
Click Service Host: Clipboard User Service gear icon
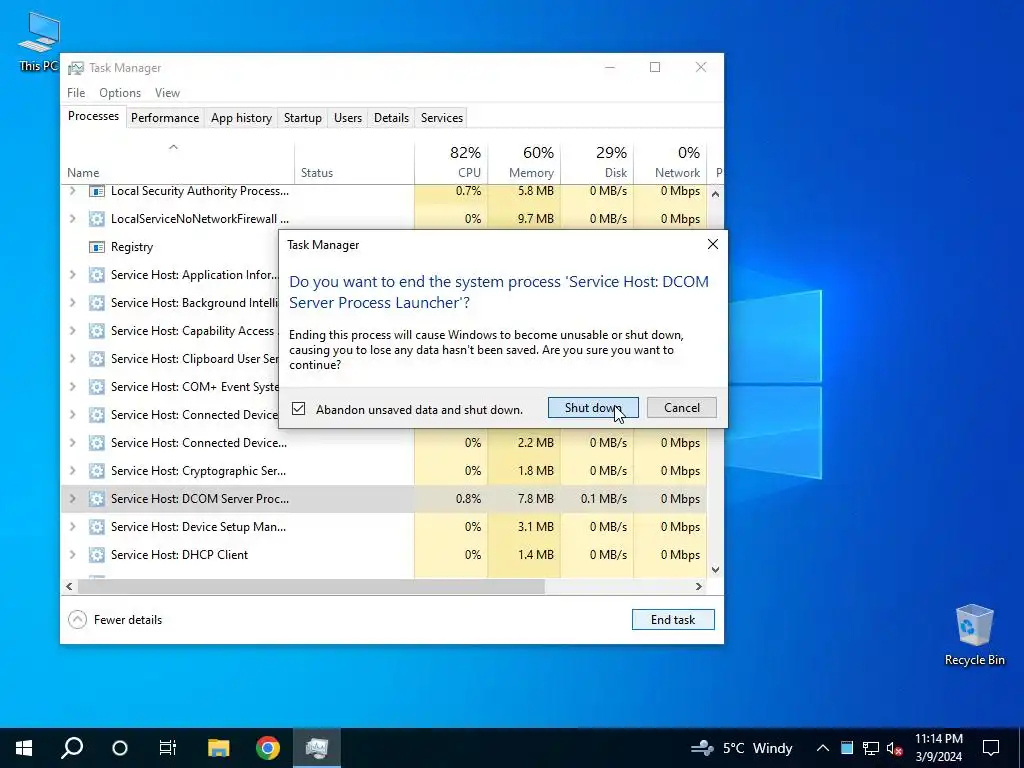(x=97, y=359)
